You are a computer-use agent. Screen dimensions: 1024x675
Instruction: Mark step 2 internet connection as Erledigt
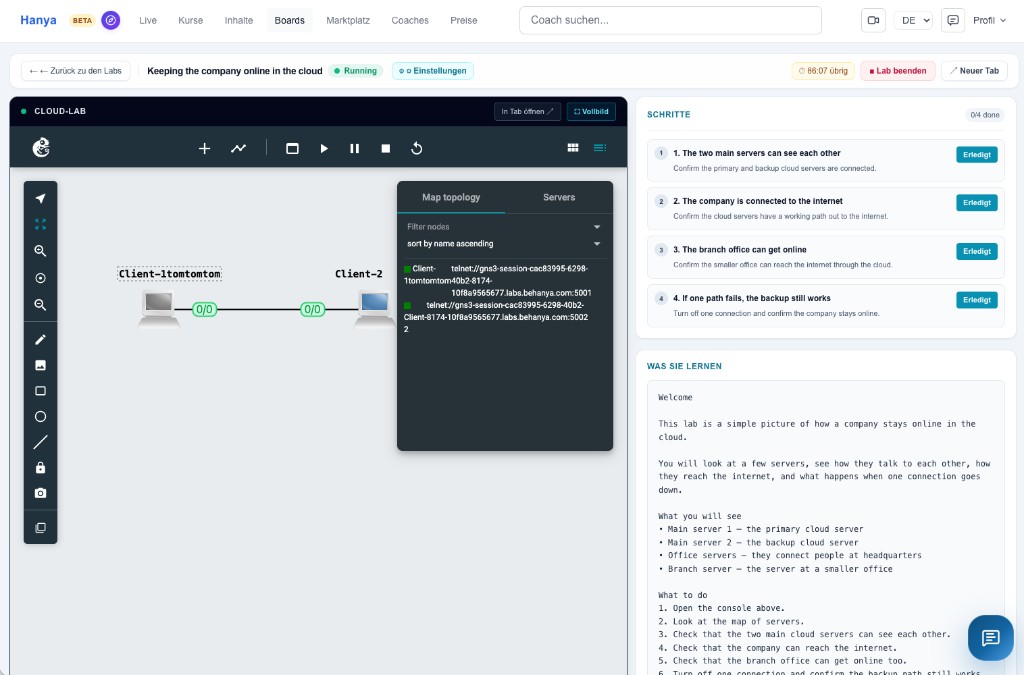pos(976,203)
